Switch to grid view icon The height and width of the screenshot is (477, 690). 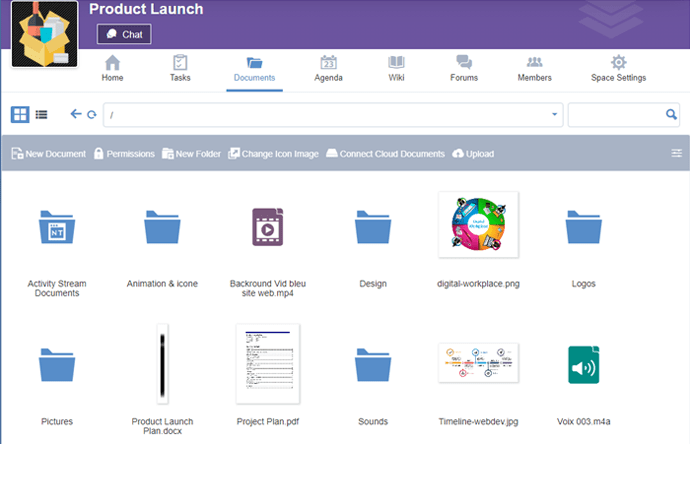(x=20, y=115)
